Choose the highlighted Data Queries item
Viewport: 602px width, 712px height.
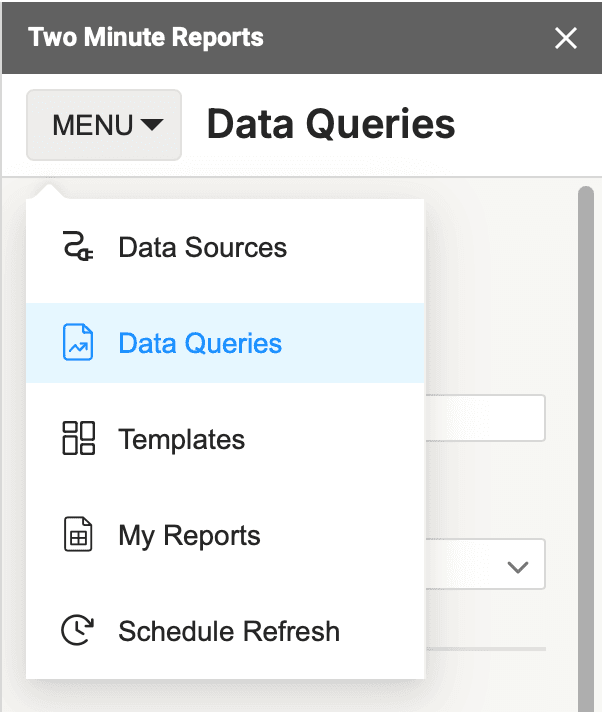tap(225, 343)
